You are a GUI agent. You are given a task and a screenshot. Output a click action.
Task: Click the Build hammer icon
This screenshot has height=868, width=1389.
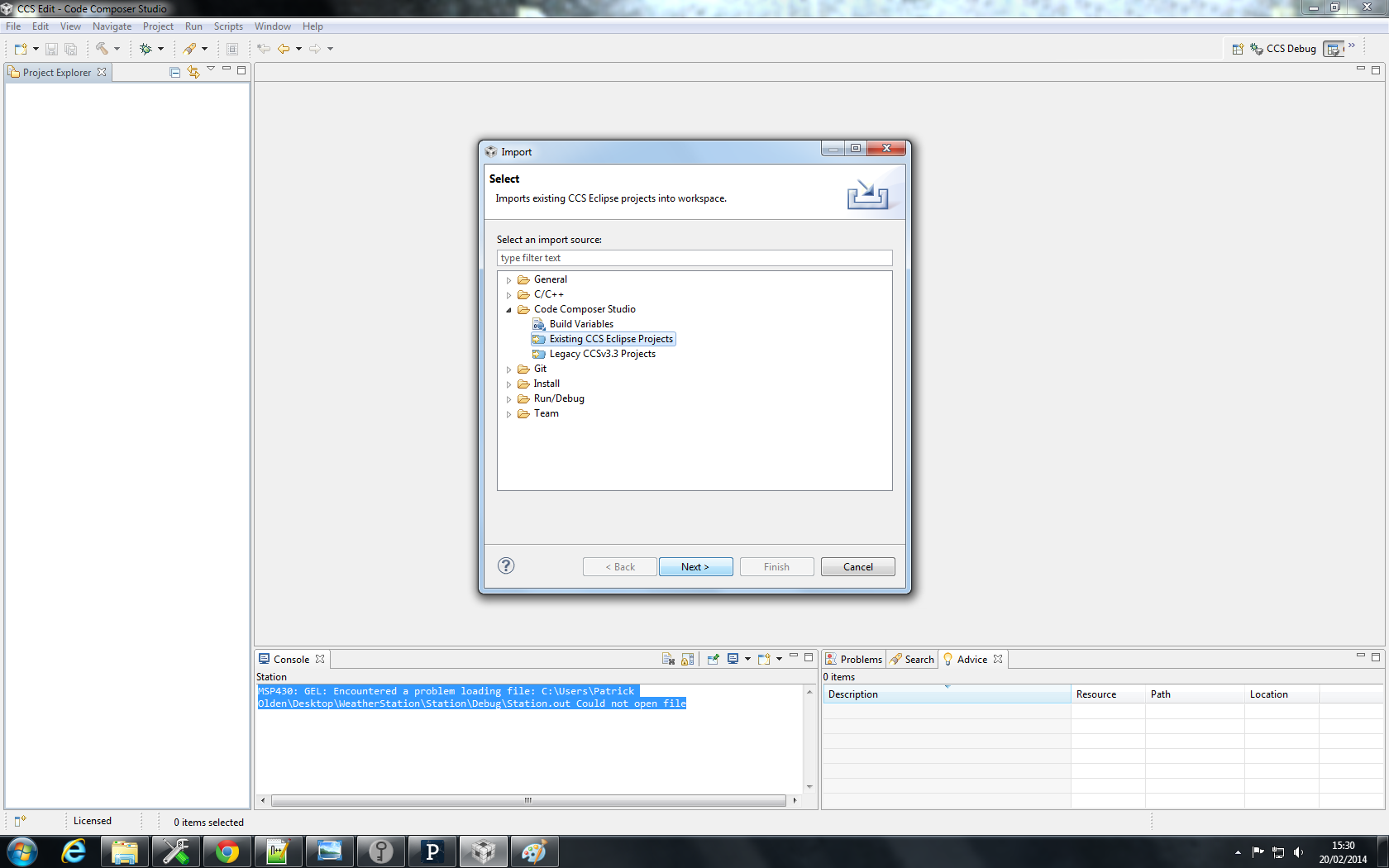coord(102,49)
